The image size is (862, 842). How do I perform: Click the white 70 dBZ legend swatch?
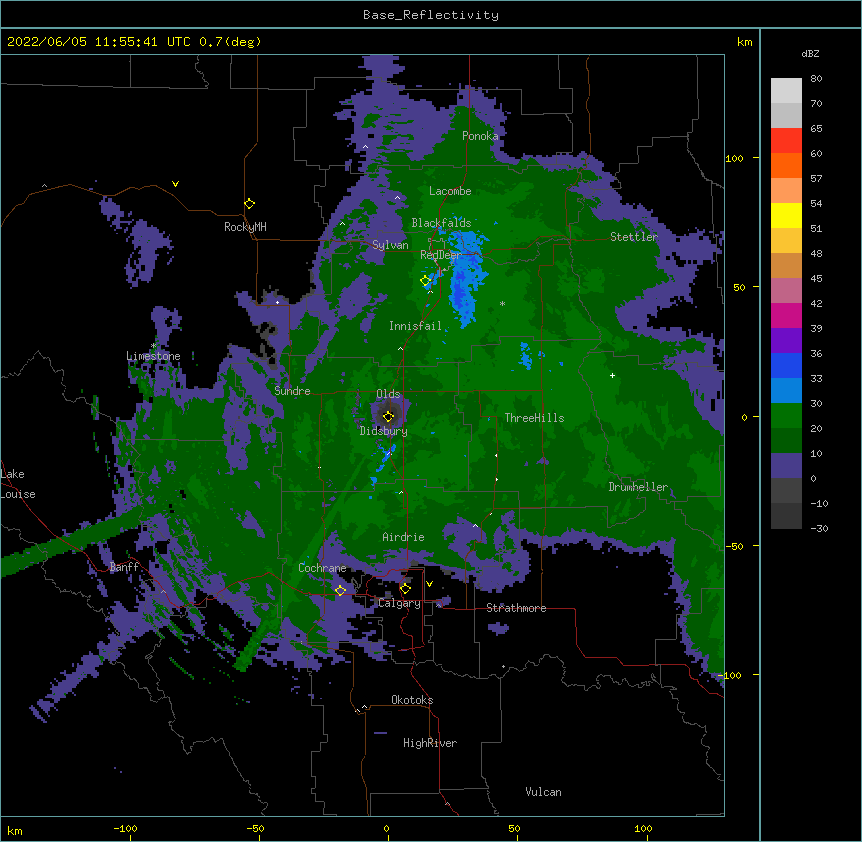click(x=786, y=91)
